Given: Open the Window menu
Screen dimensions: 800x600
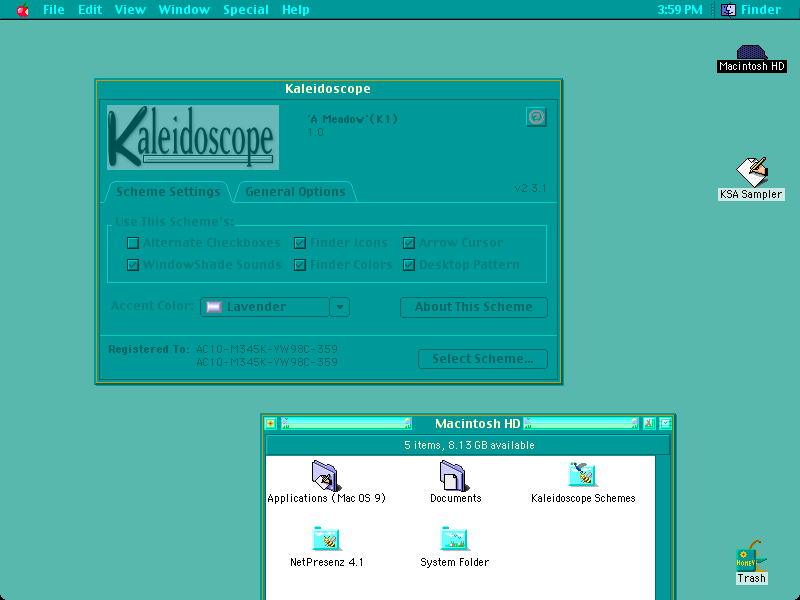Looking at the screenshot, I should pyautogui.click(x=184, y=10).
